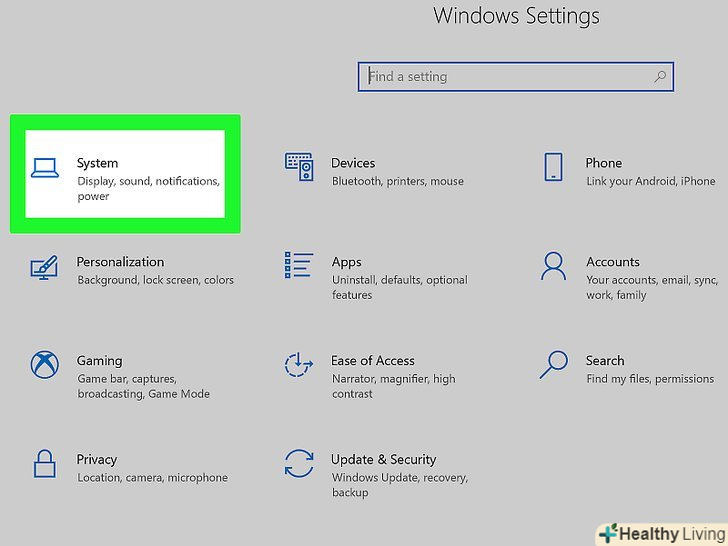Click the Devices keyboard and speaker icon
Image resolution: width=728 pixels, height=546 pixels.
(299, 166)
